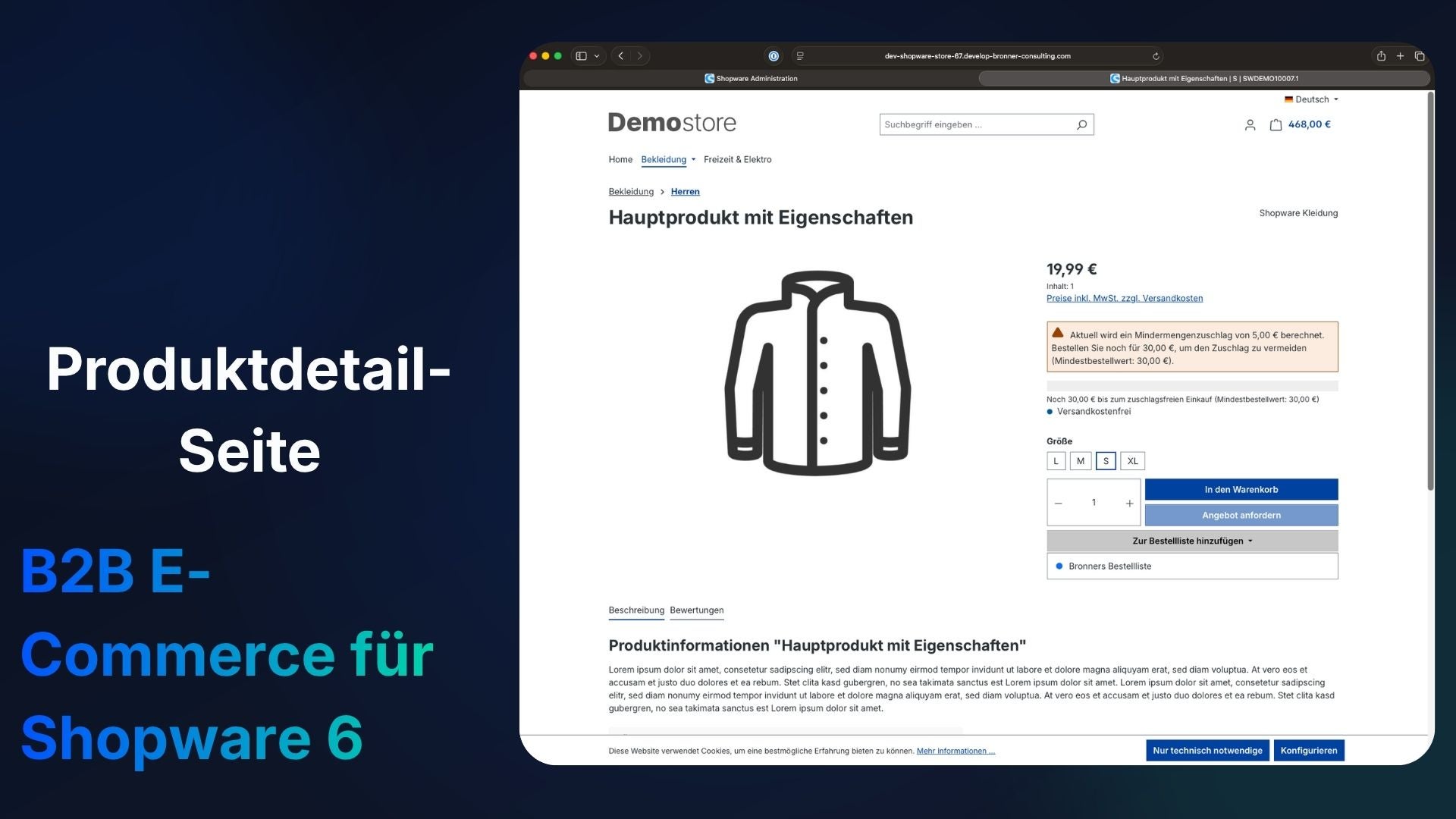This screenshot has width=1456, height=819.
Task: Open the Home navigation item
Action: pyautogui.click(x=620, y=159)
